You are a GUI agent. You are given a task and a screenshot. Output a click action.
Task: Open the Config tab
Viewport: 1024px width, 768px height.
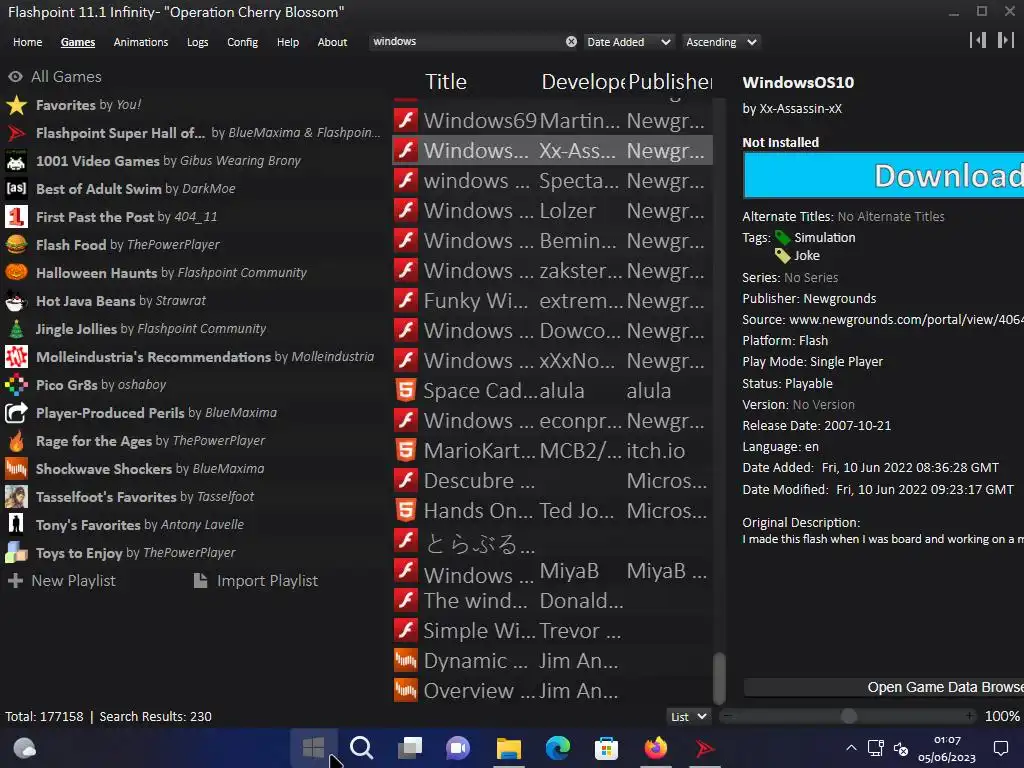[x=242, y=42]
